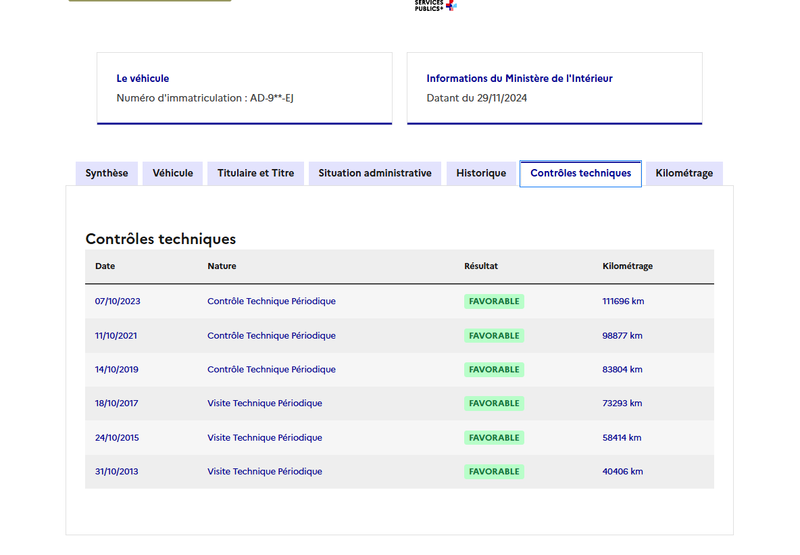Viewport: 800px width, 555px height.
Task: Click the Kilométrage column header in the table
Action: click(628, 266)
